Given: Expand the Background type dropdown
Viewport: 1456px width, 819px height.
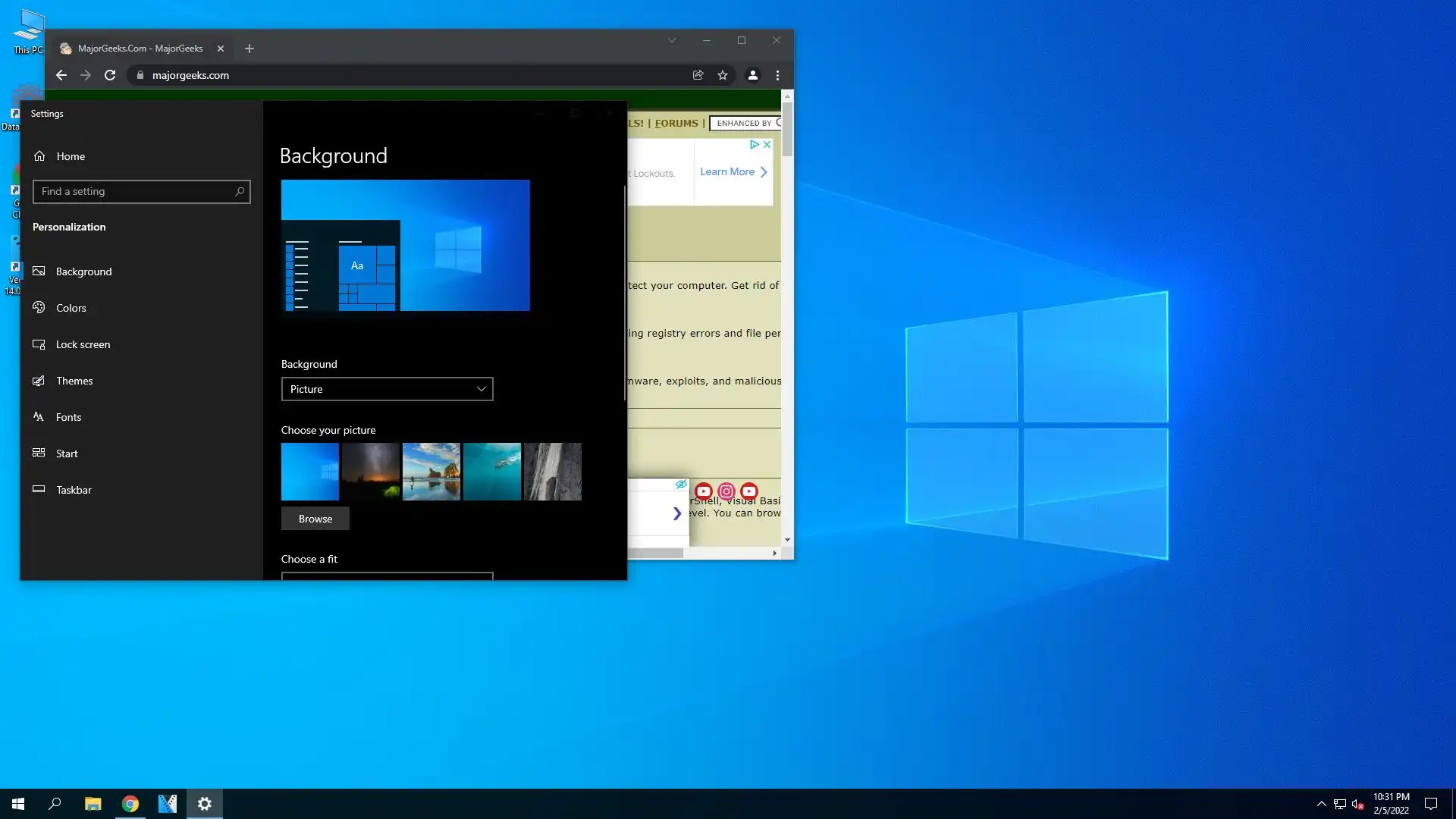Looking at the screenshot, I should 387,389.
